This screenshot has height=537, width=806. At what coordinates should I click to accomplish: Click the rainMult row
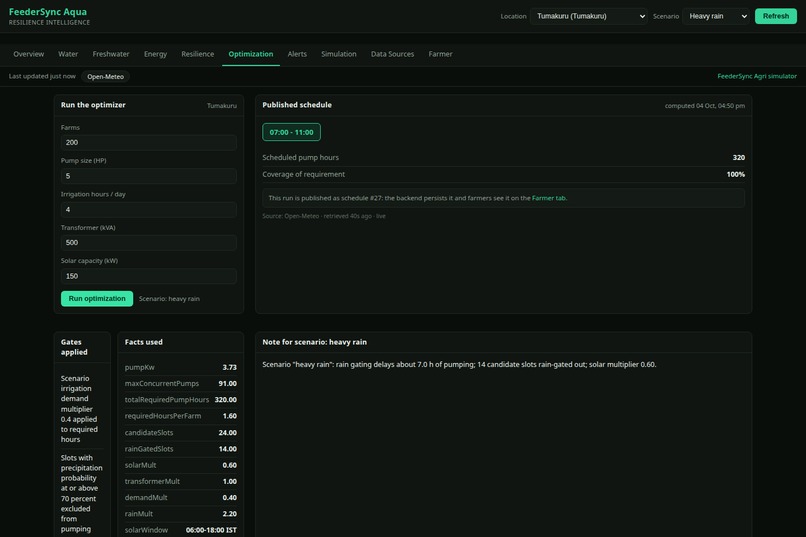click(x=180, y=513)
